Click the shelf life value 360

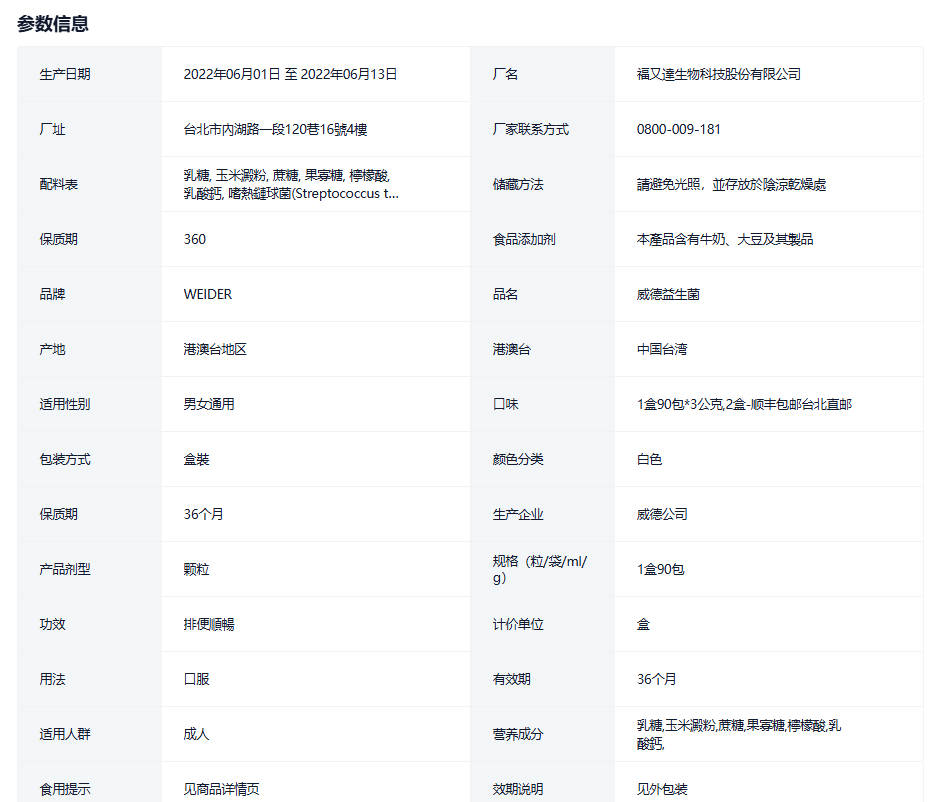tap(195, 239)
